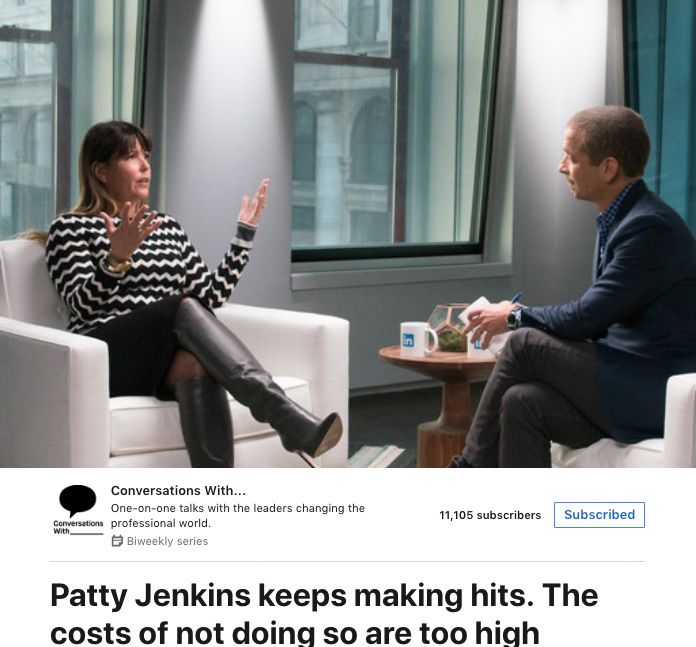The width and height of the screenshot is (696, 647).
Task: Click the interviewer's wristwatch
Action: (x=513, y=318)
